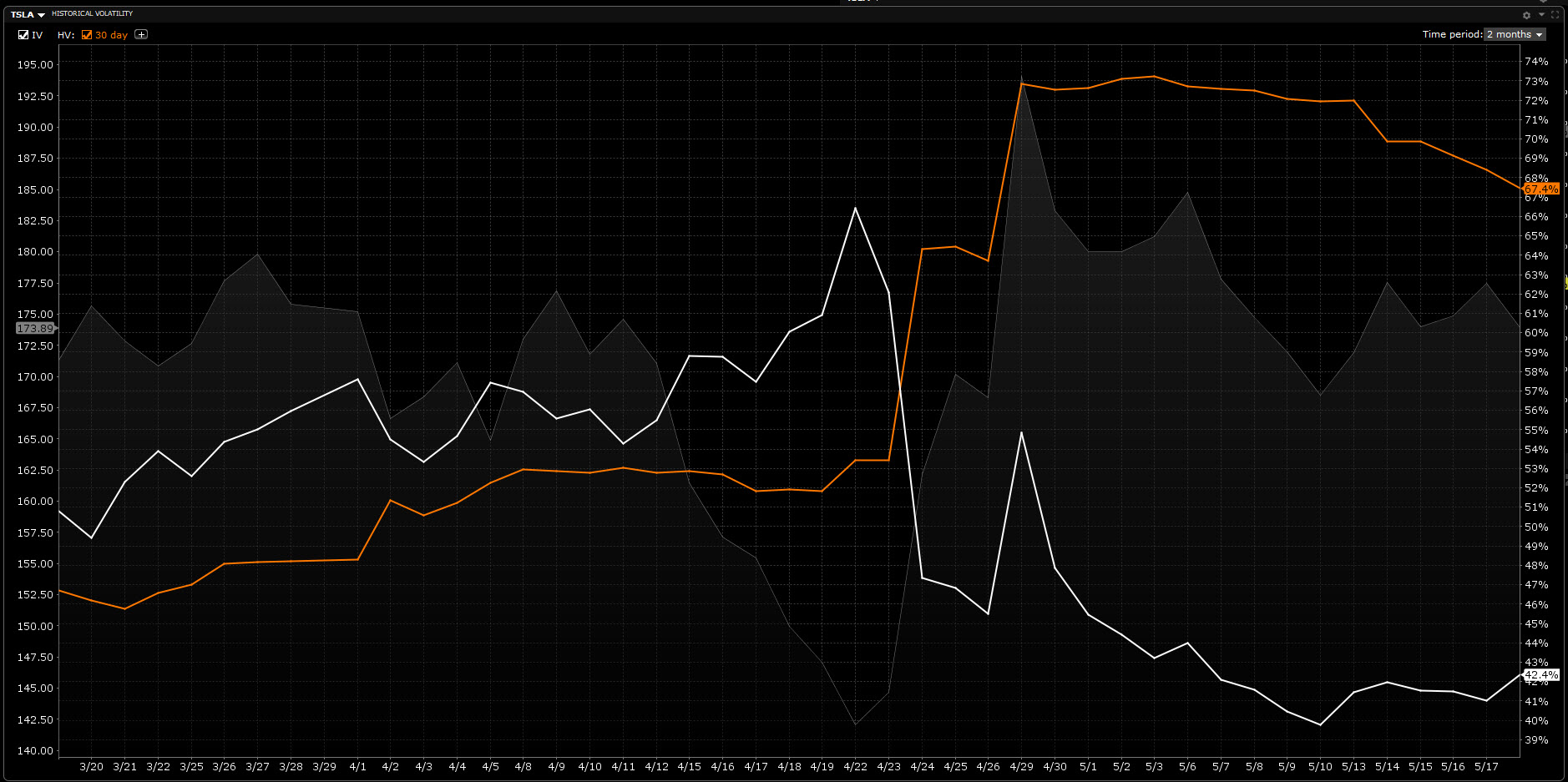Click the small chevron at the top screen edge
This screenshot has width=1568, height=782.
pyautogui.click(x=1543, y=2)
